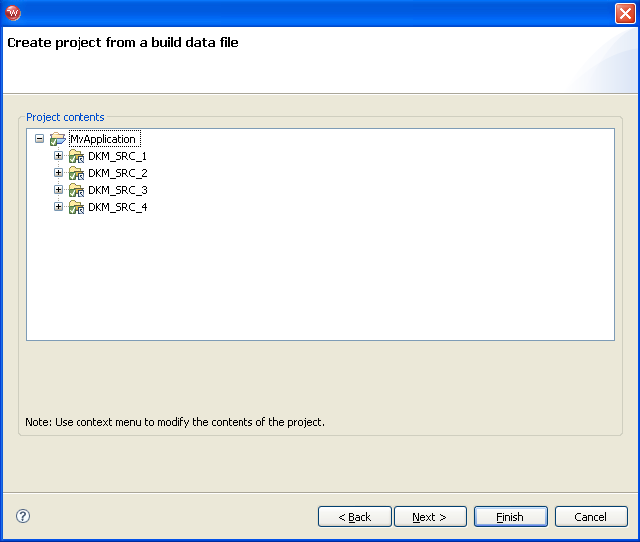Collapse the MyApplication tree node
Screen dimensions: 640x542
click(39, 139)
